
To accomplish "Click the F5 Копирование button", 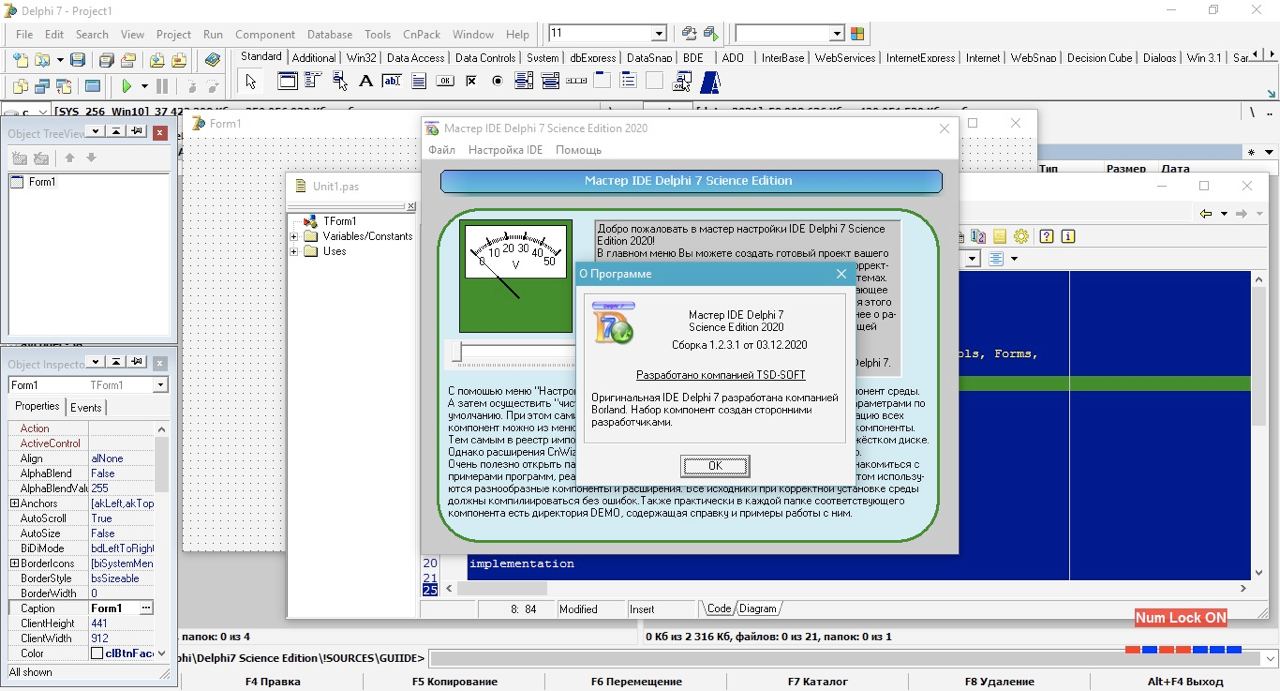I will click(454, 682).
